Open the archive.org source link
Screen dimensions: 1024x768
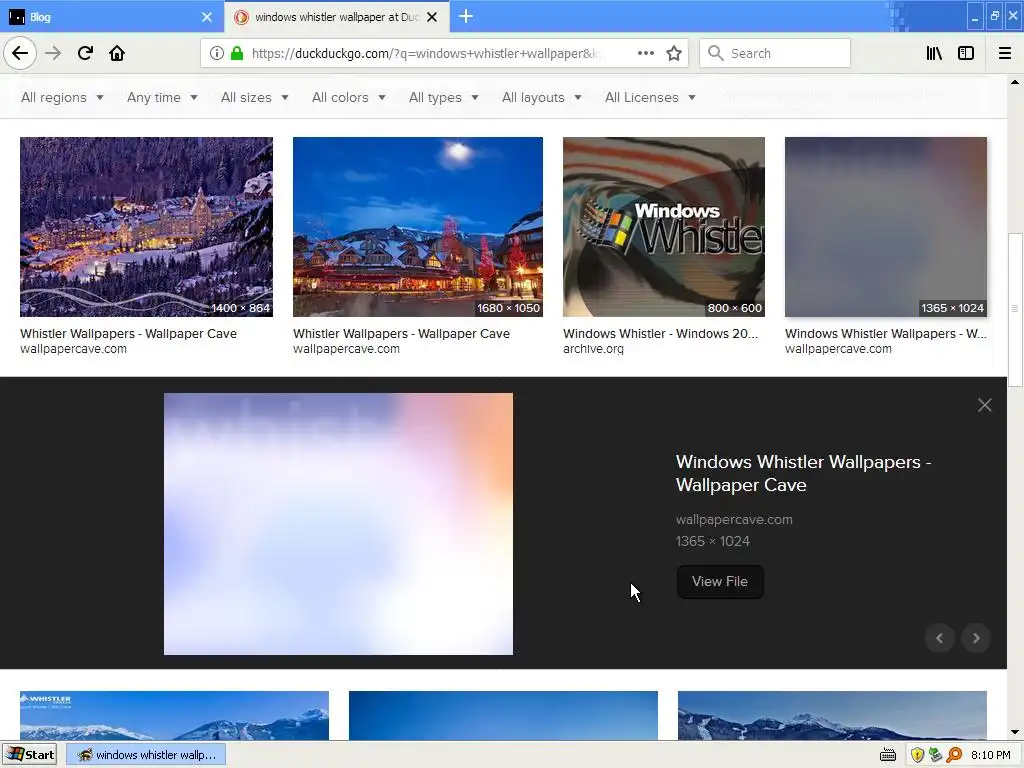[593, 349]
